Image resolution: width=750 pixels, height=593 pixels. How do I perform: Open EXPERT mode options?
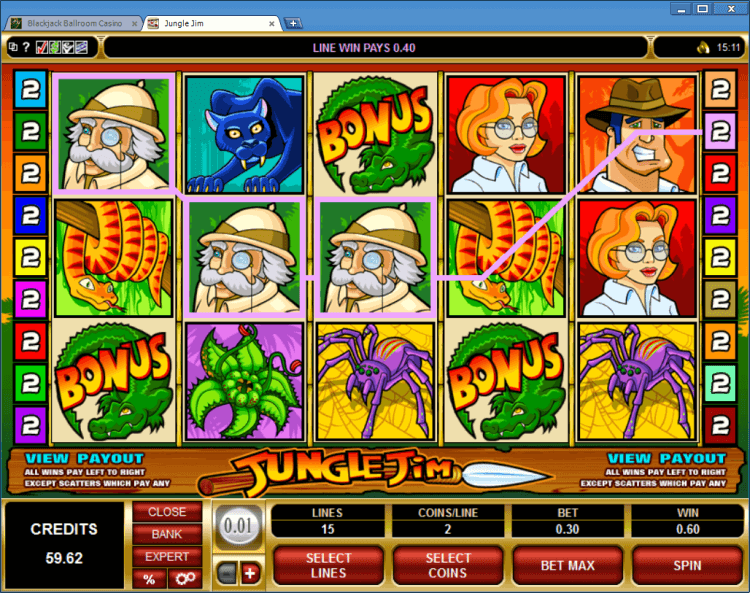[167, 557]
